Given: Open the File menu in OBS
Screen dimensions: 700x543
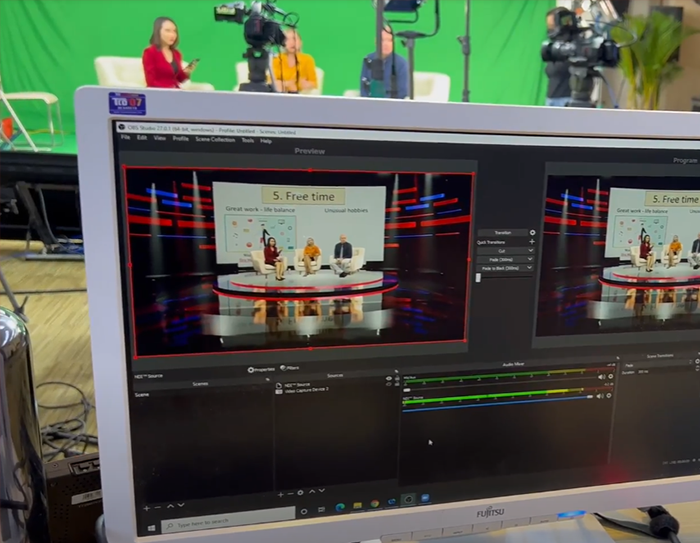Looking at the screenshot, I should [125, 137].
